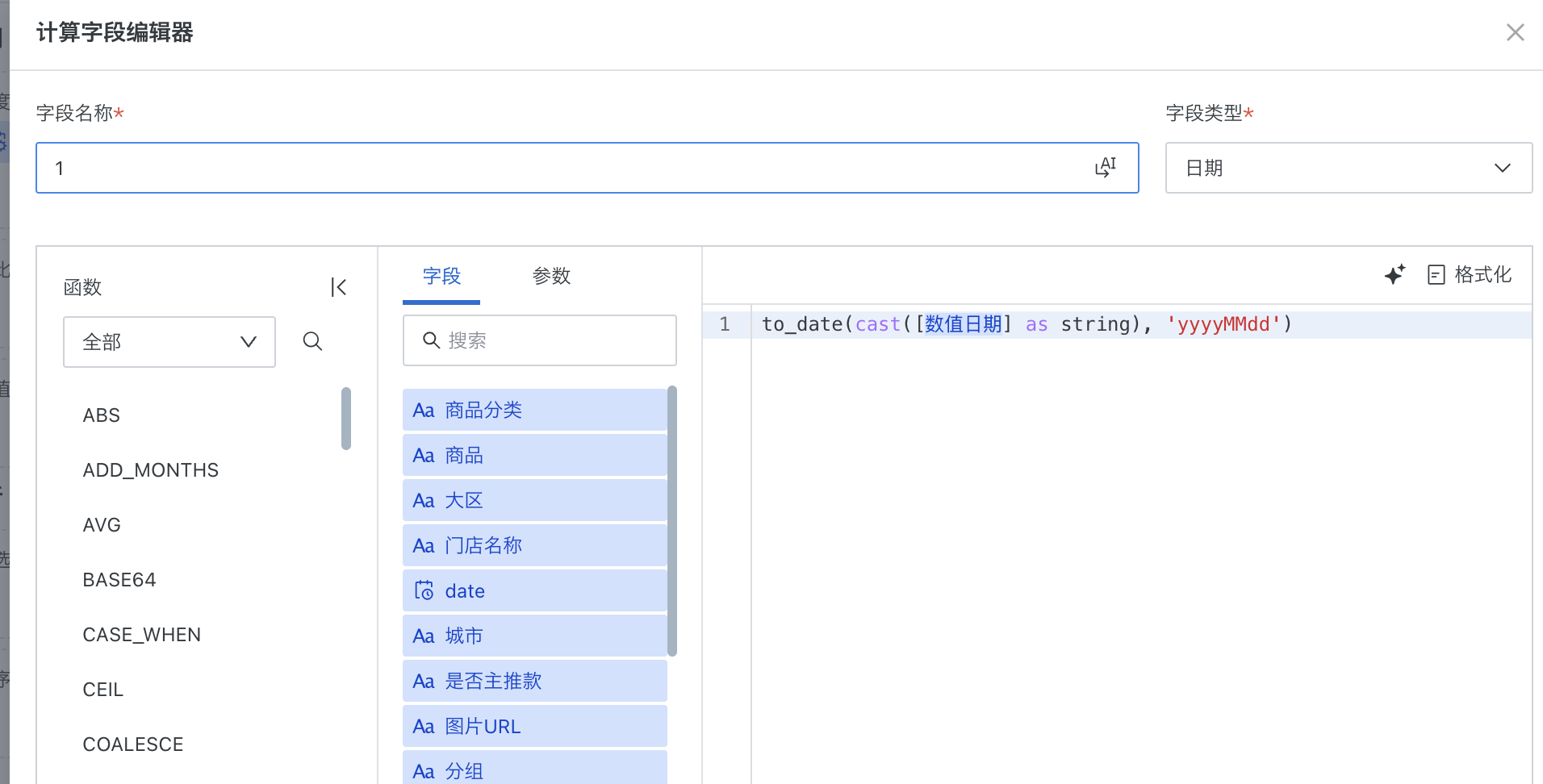The width and height of the screenshot is (1543, 784).
Task: Open the 字段类型 dropdown showing 日期
Action: (x=1349, y=168)
